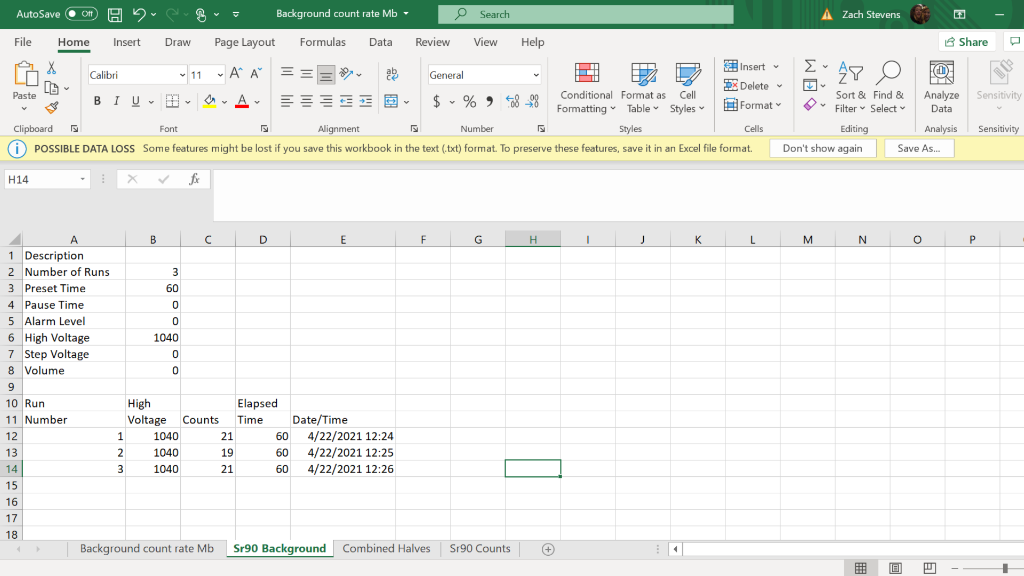Apply percent style to the cell
This screenshot has height=576, width=1024.
(469, 102)
